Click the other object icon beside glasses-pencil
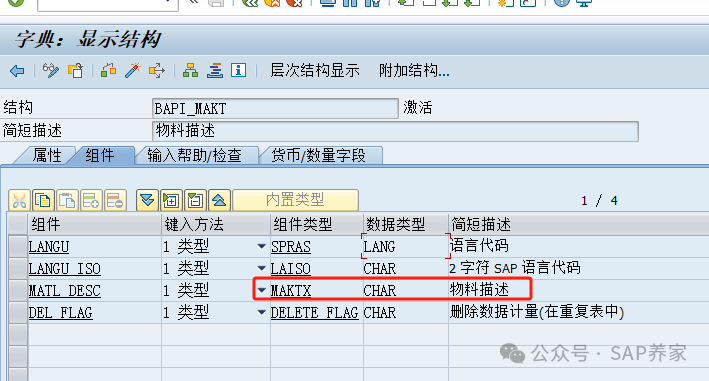 click(76, 71)
